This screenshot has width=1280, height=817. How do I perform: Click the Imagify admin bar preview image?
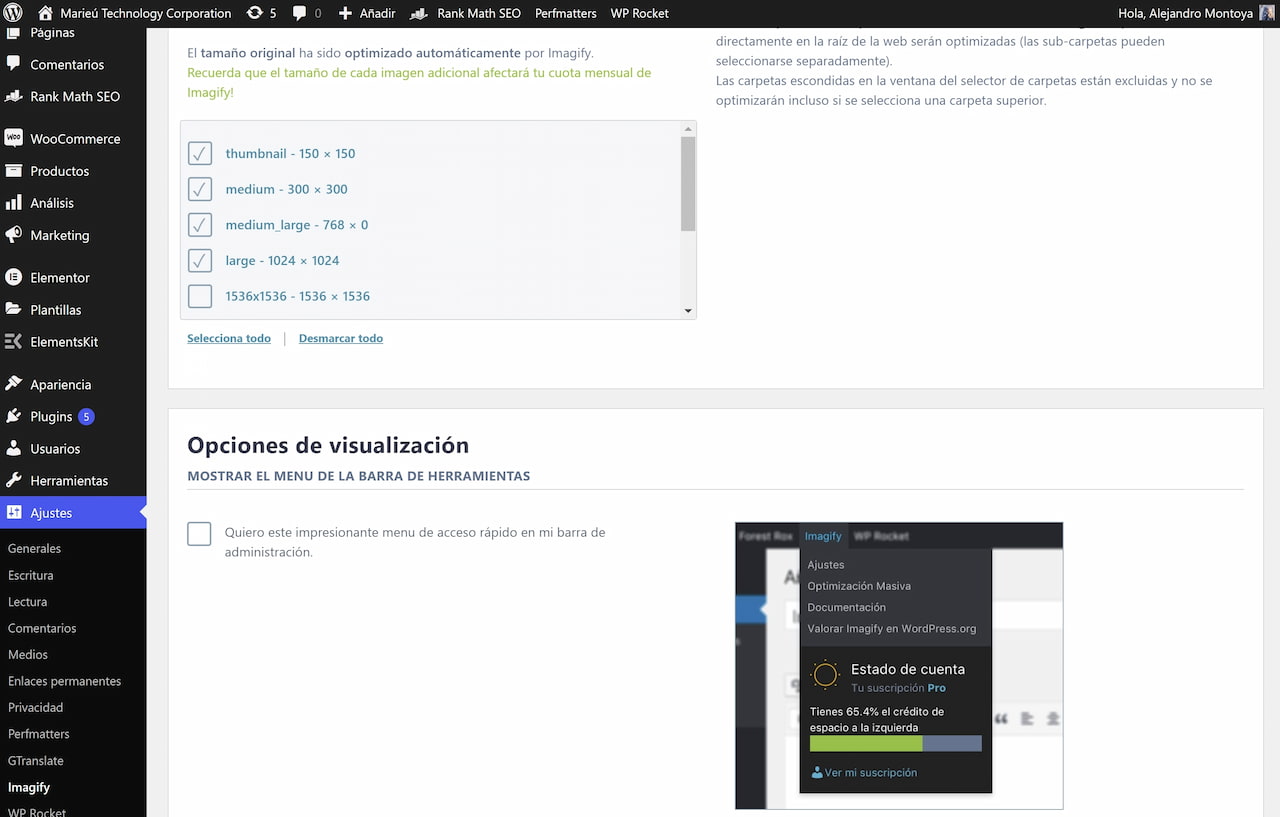pos(899,665)
